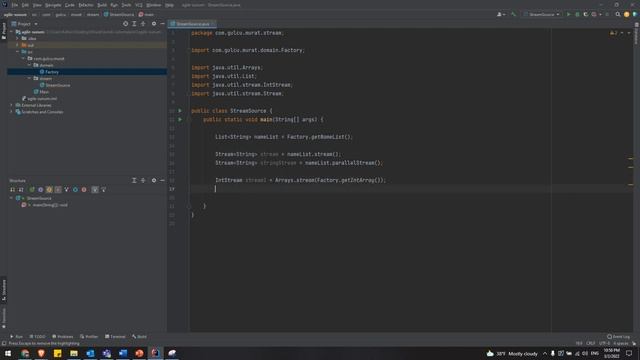Open Windows Start menu

point(8,353)
